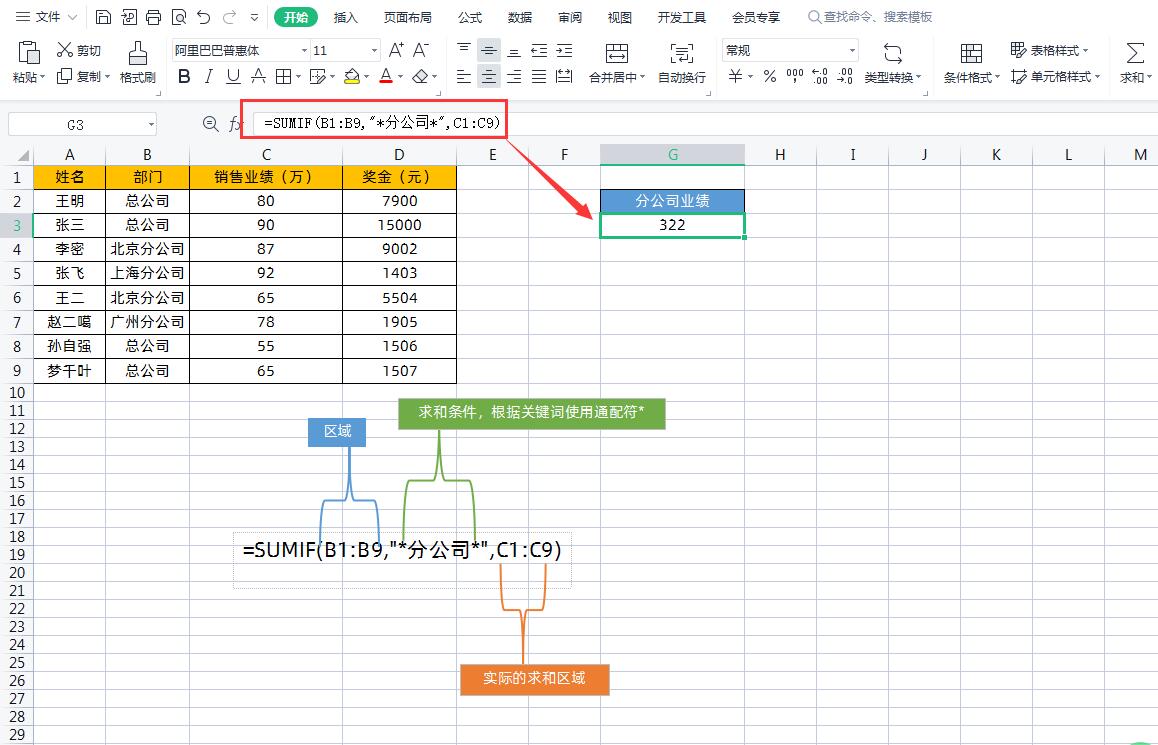Increase font size with A+ icon
Image resolution: width=1158 pixels, height=745 pixels.
point(396,50)
